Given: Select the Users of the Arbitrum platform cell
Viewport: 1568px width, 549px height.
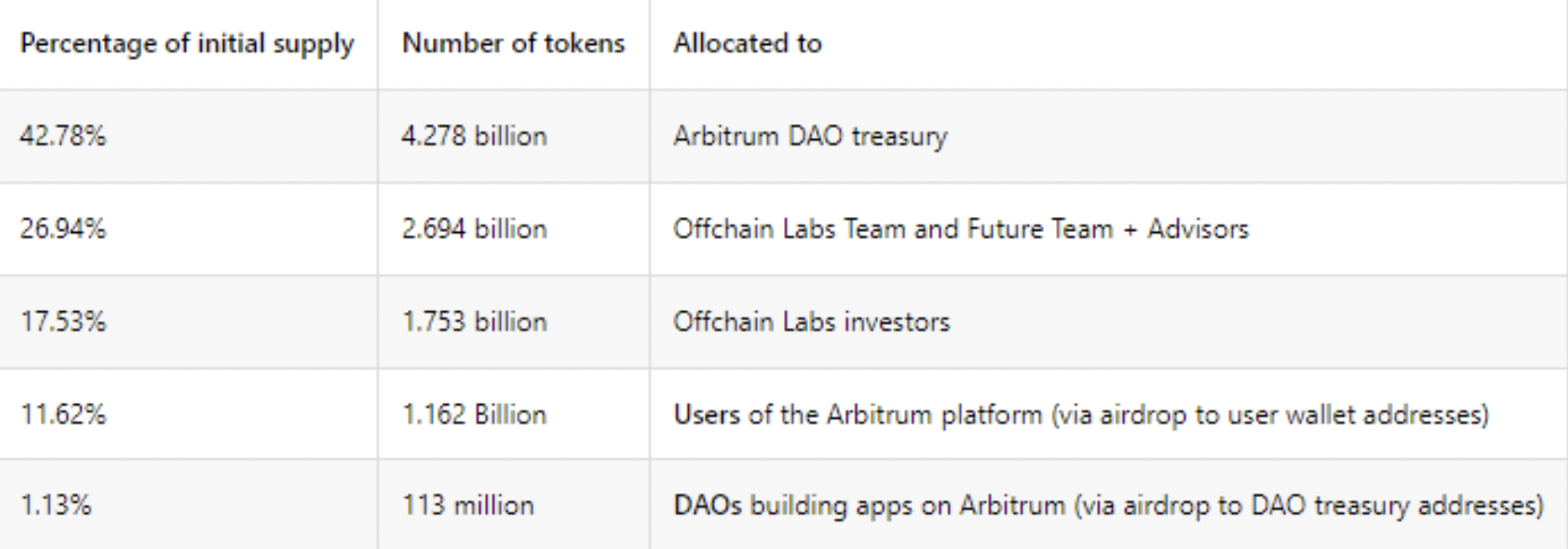Looking at the screenshot, I should click(1108, 414).
